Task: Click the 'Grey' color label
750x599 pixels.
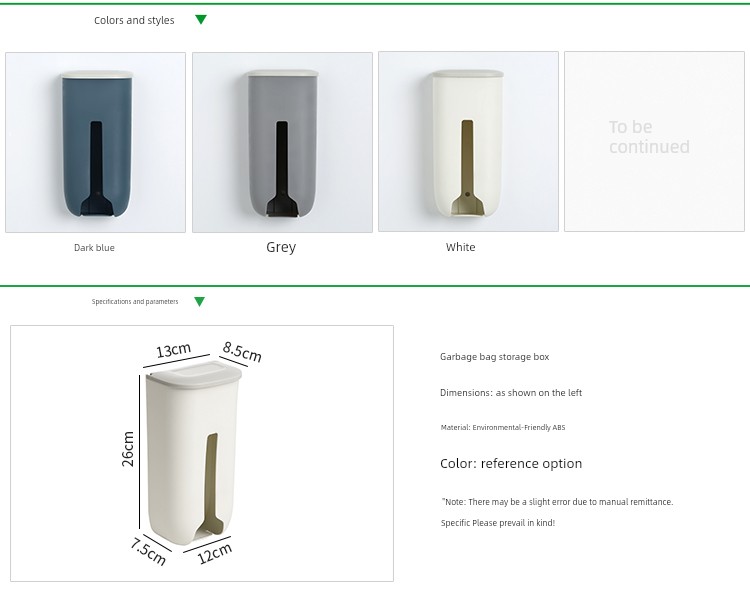Action: coord(281,247)
